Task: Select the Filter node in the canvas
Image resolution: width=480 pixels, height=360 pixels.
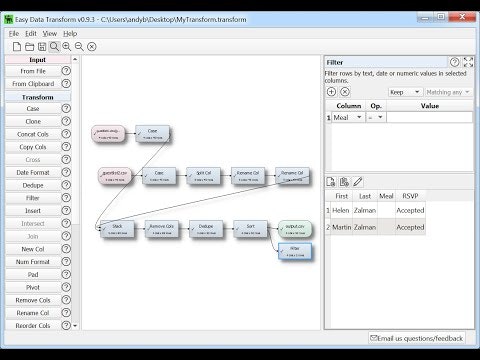Action: pos(295,251)
